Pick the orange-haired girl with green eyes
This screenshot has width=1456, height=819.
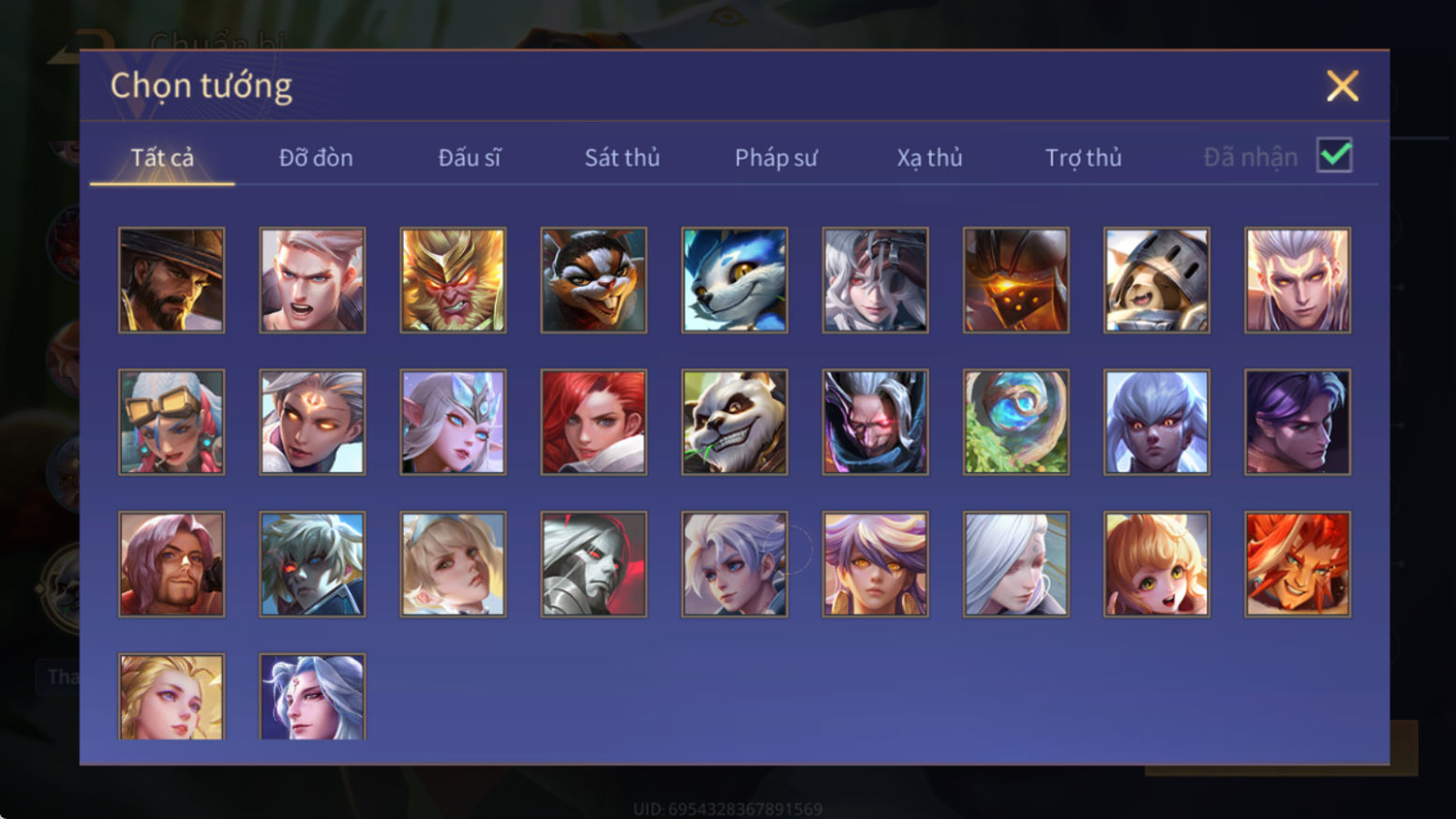(1157, 564)
